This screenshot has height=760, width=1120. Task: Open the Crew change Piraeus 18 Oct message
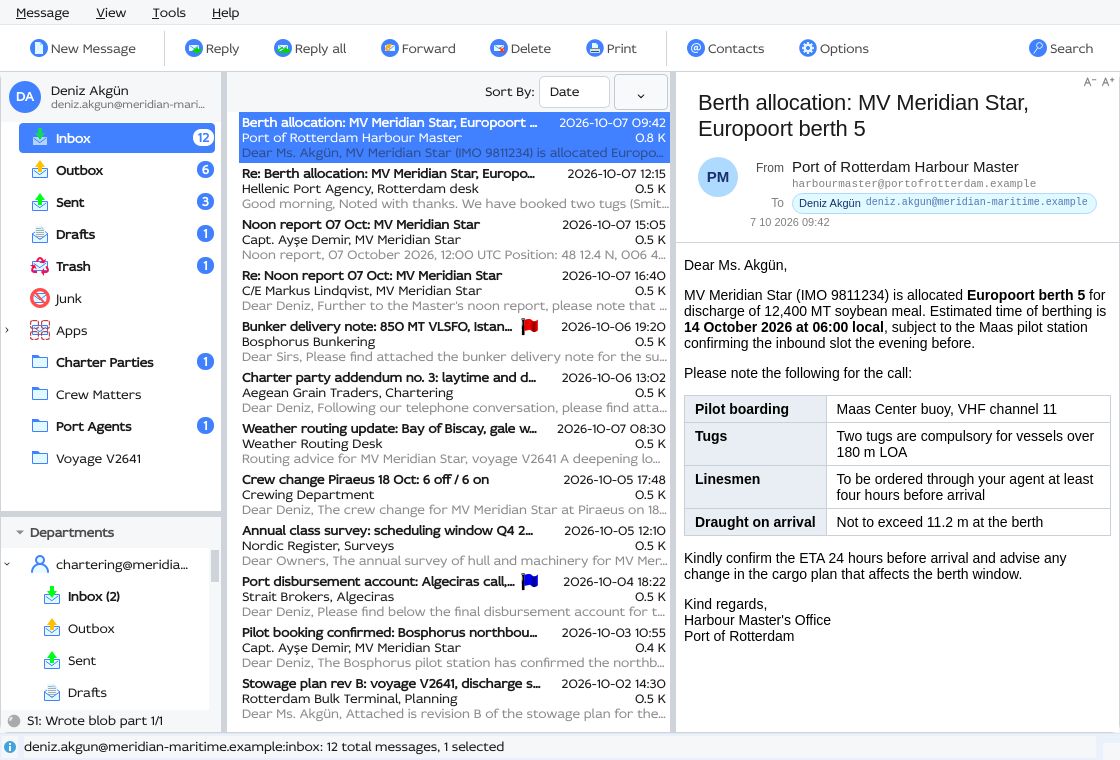[x=454, y=494]
